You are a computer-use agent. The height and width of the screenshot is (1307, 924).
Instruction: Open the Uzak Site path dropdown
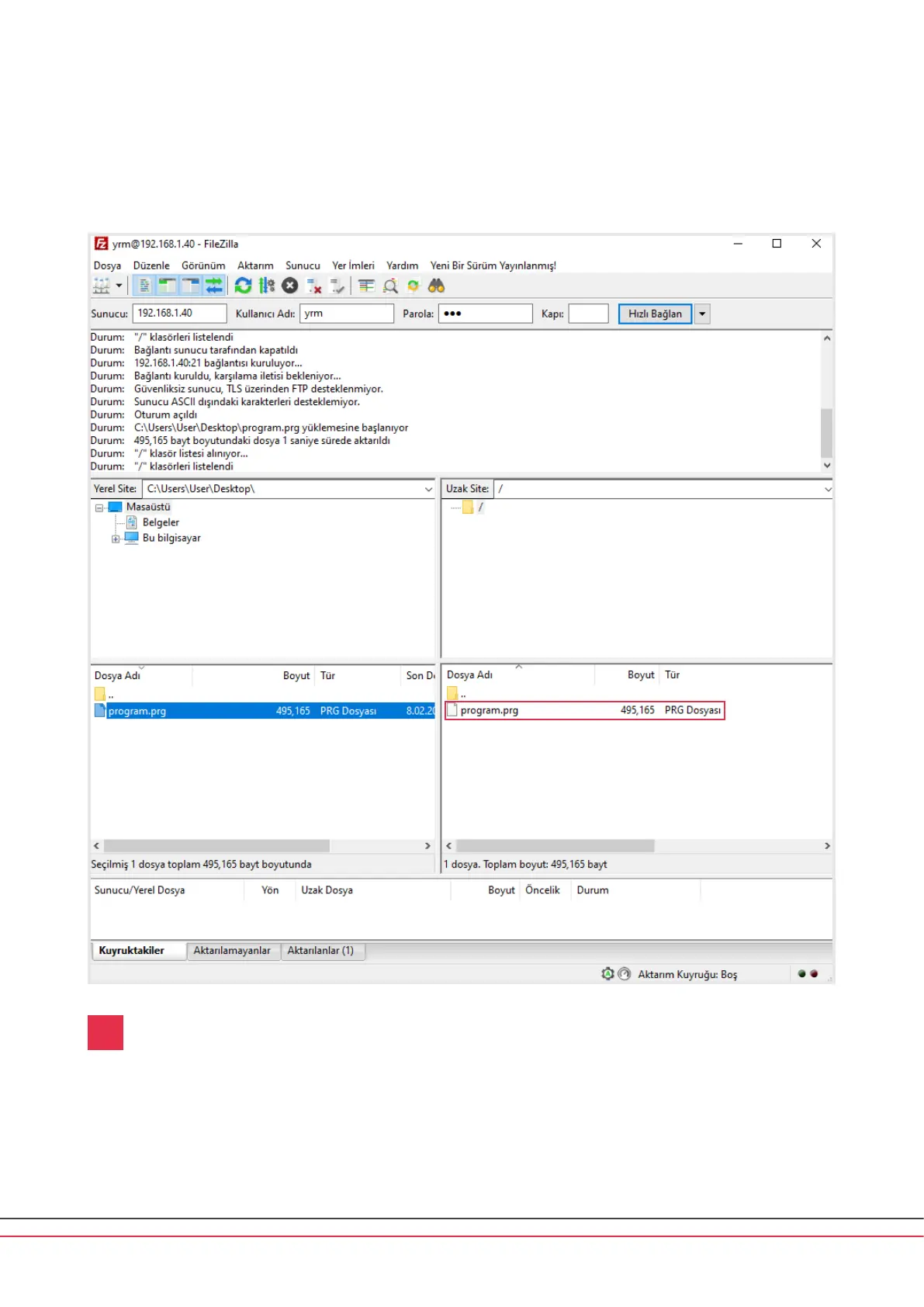point(828,489)
